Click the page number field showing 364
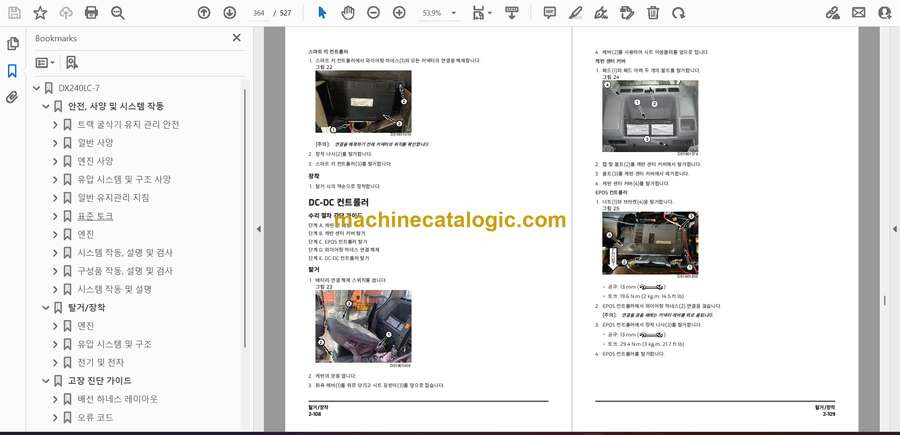The width and height of the screenshot is (900, 435). [x=258, y=13]
